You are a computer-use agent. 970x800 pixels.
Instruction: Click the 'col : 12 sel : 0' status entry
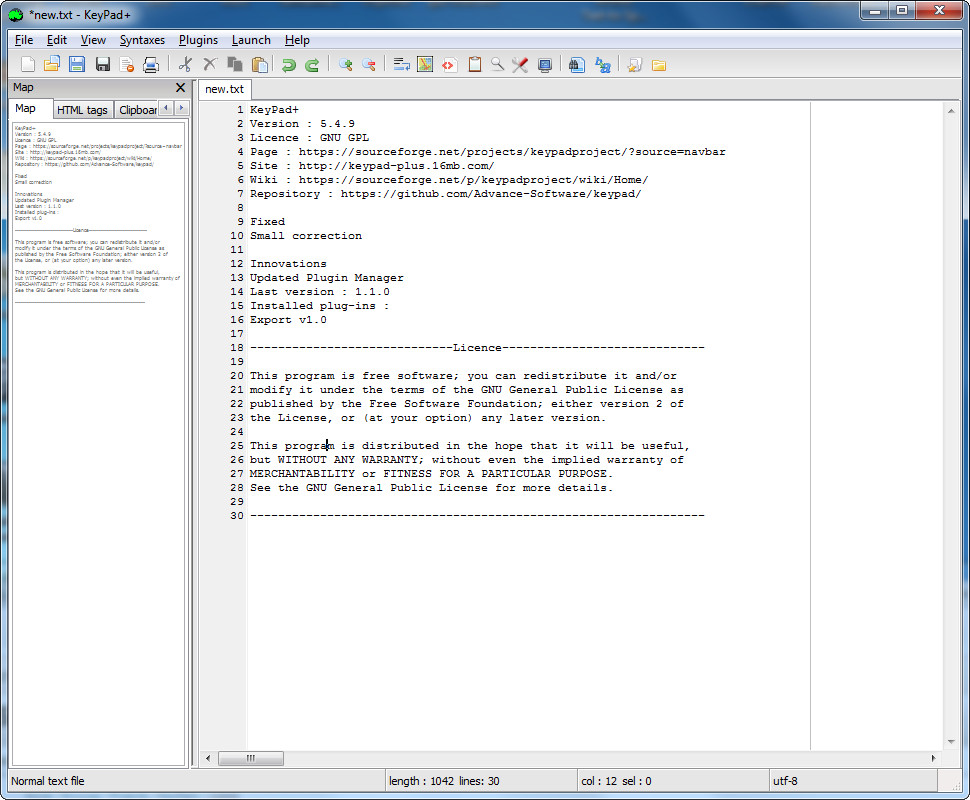(x=616, y=781)
